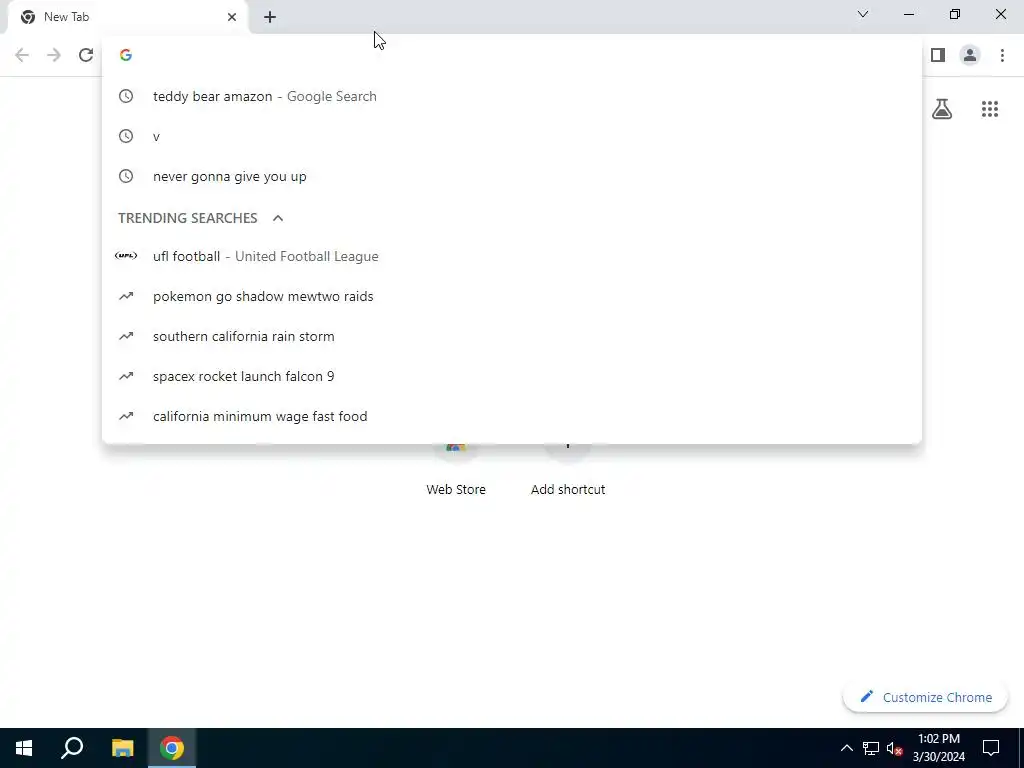Open Chrome's three-dot menu
This screenshot has height=768, width=1024.
(1002, 55)
